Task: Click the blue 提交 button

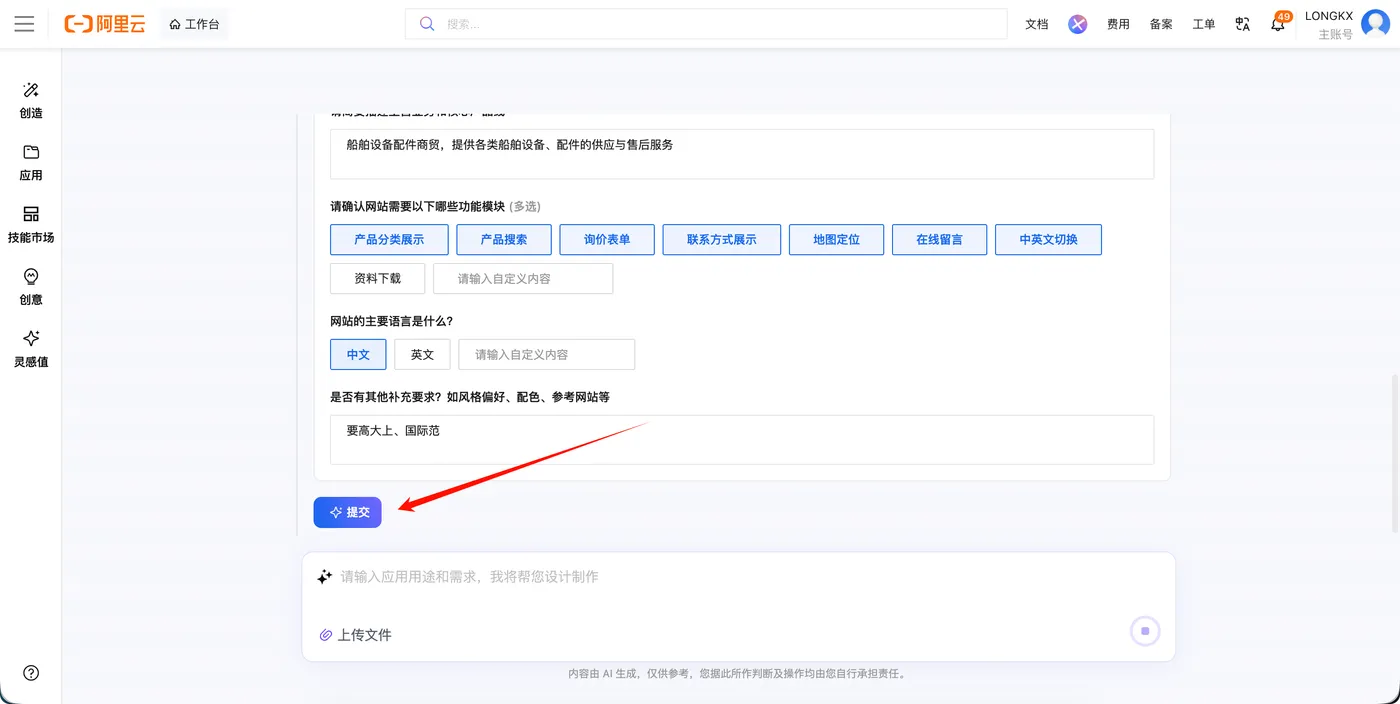Action: point(347,512)
